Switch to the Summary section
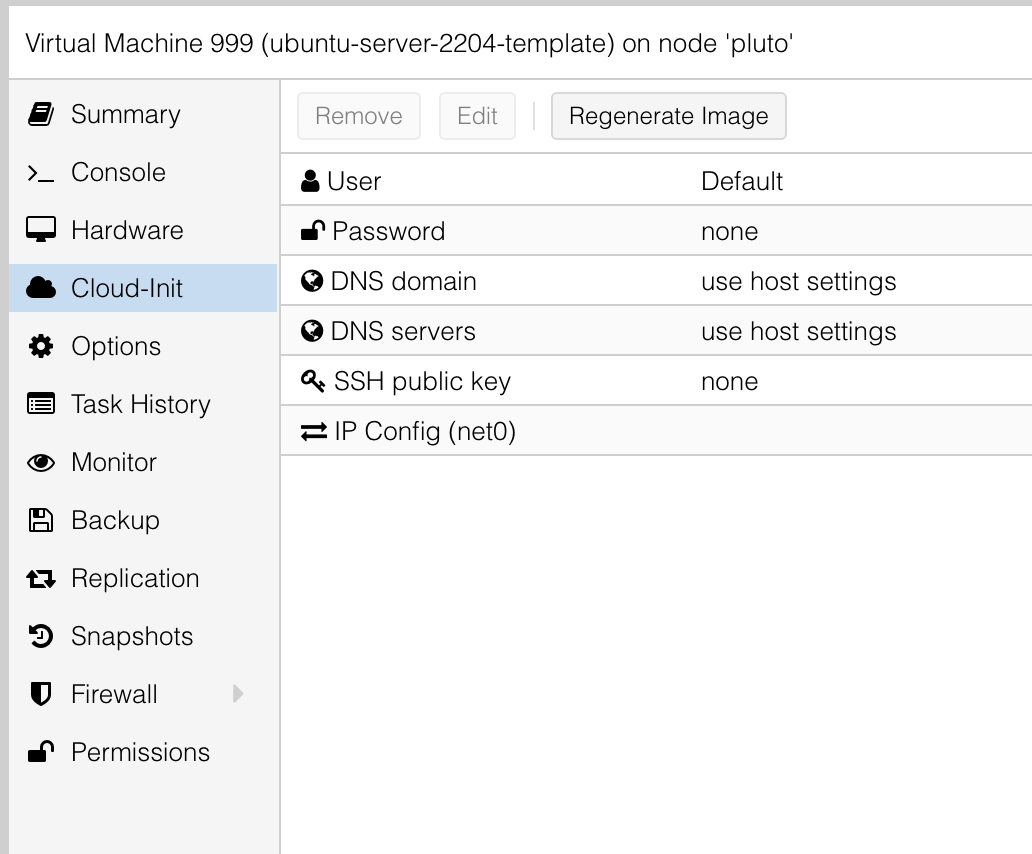 pos(125,114)
